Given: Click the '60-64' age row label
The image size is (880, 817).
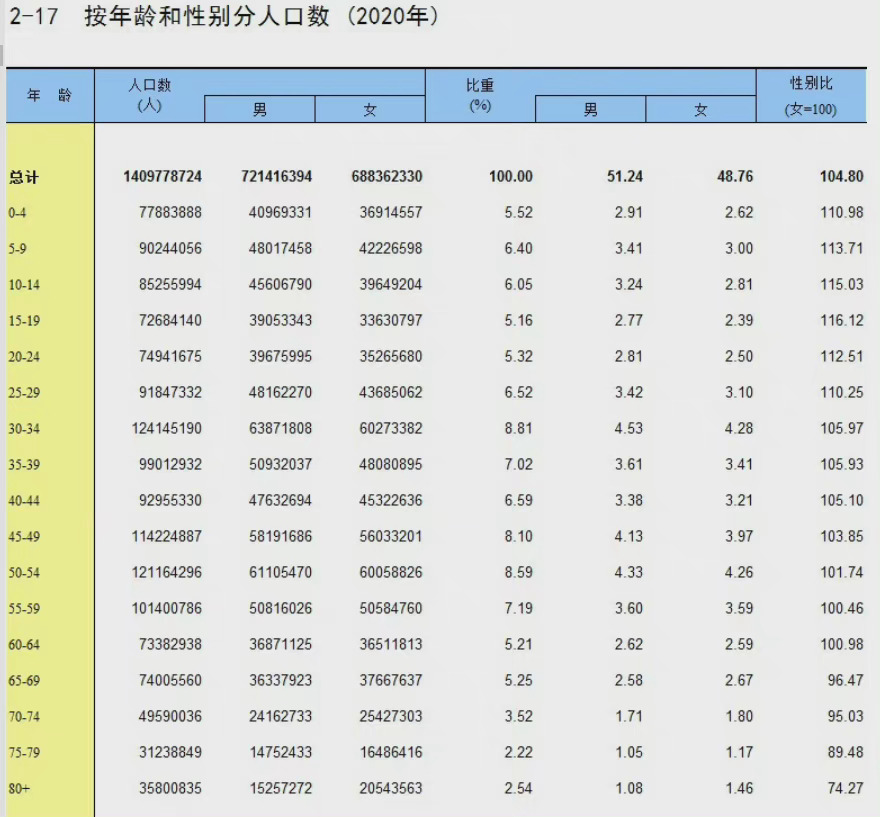Looking at the screenshot, I should click(x=24, y=645).
